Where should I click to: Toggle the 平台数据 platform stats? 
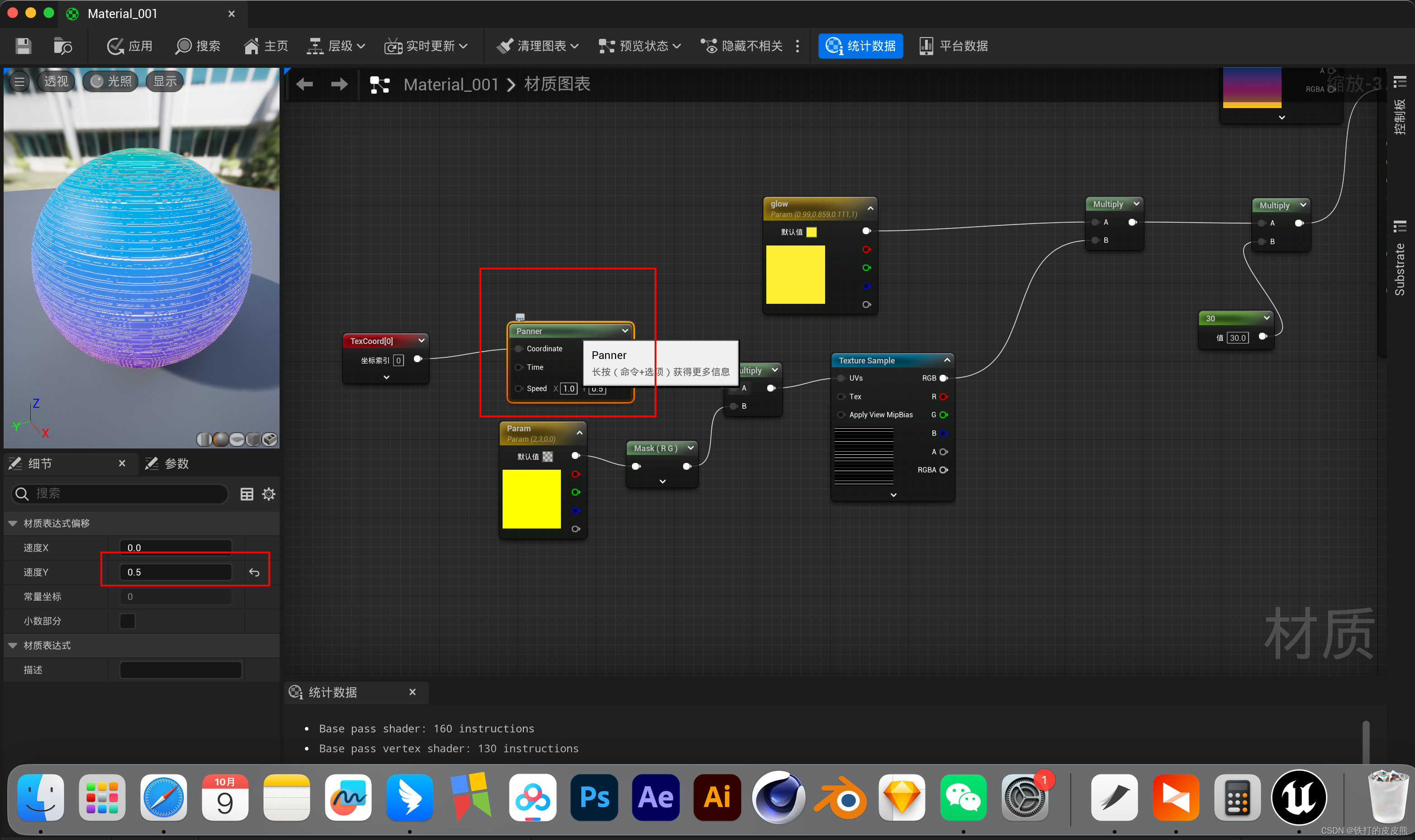(954, 46)
